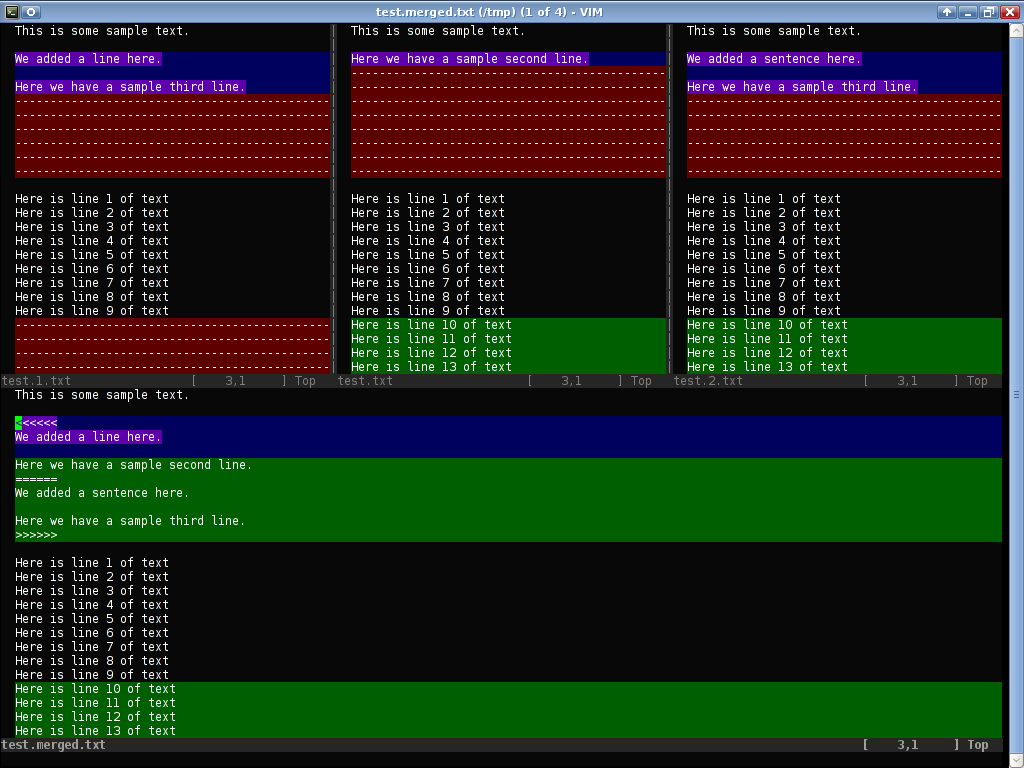Click the terminal icon in title bar

click(x=12, y=12)
